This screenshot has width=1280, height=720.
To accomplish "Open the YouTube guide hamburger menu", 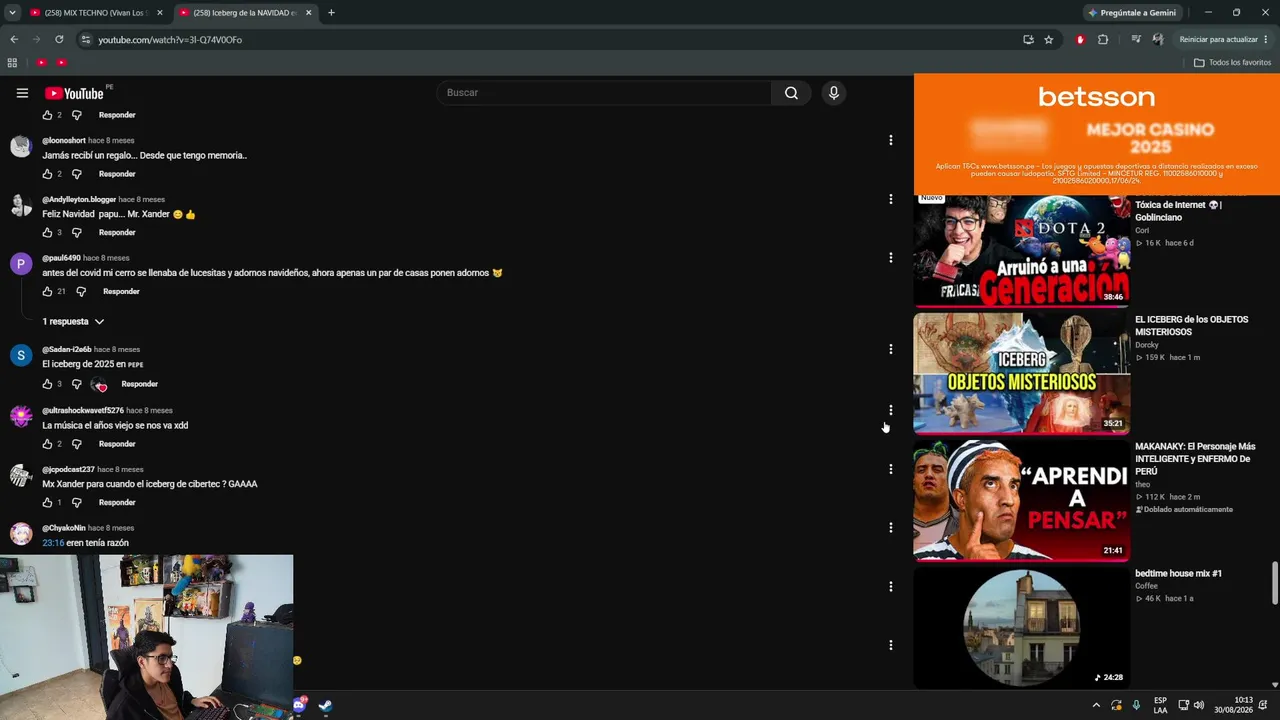I will click(22, 93).
